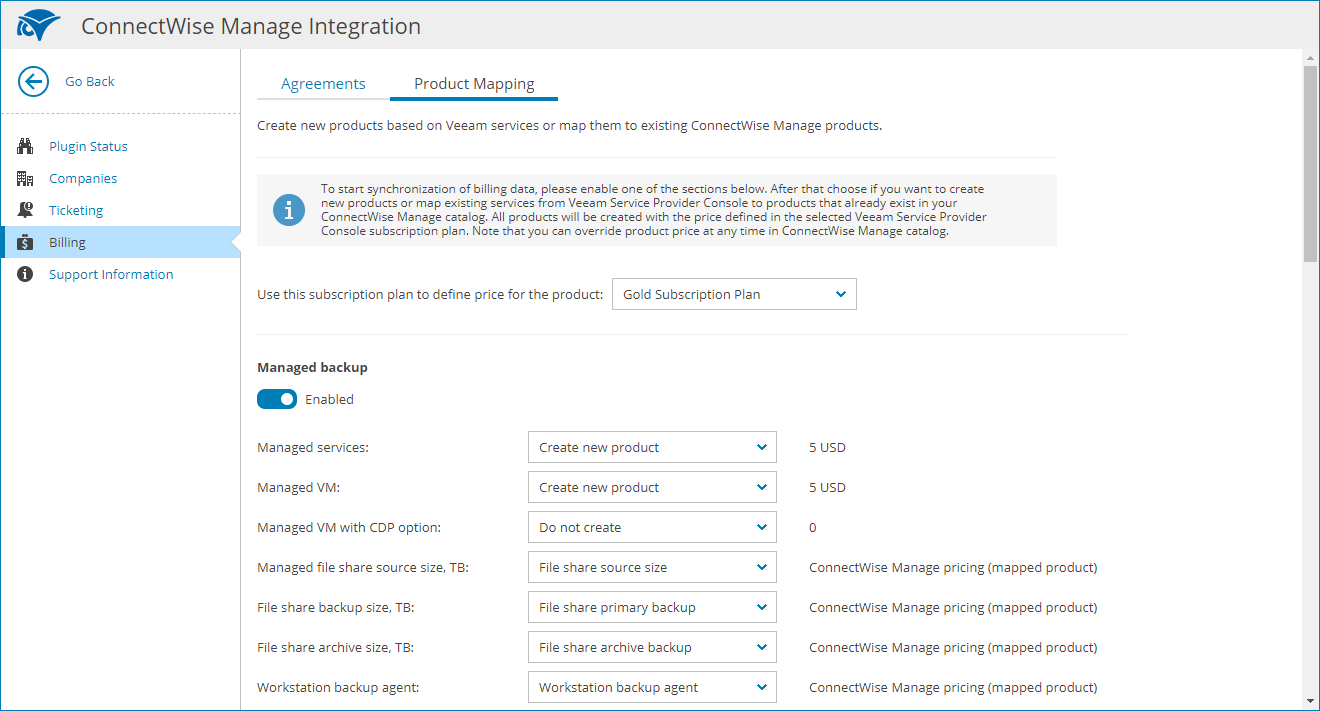The image size is (1320, 711).
Task: Expand the Workstation backup agent dropdown
Action: click(652, 688)
